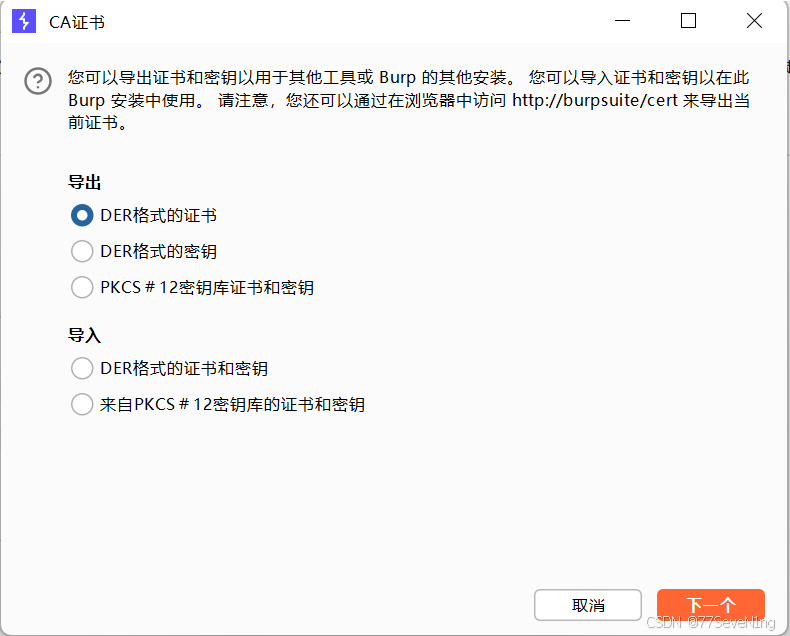Minimize the CA证书 dialog window

623,21
